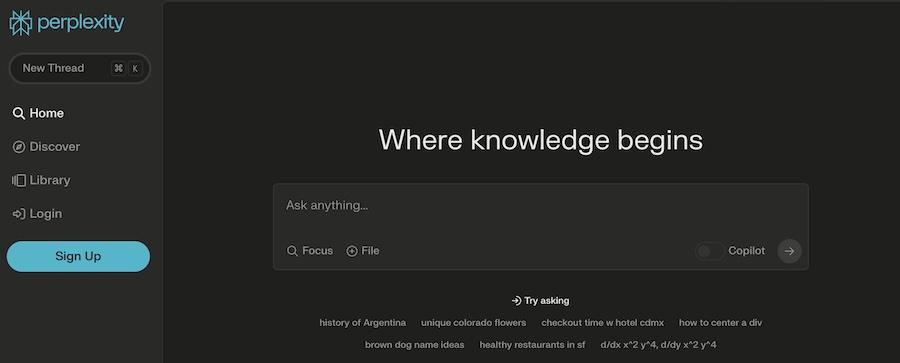The height and width of the screenshot is (363, 900).
Task: Click the Focus magnifier icon in search box
Action: [292, 251]
